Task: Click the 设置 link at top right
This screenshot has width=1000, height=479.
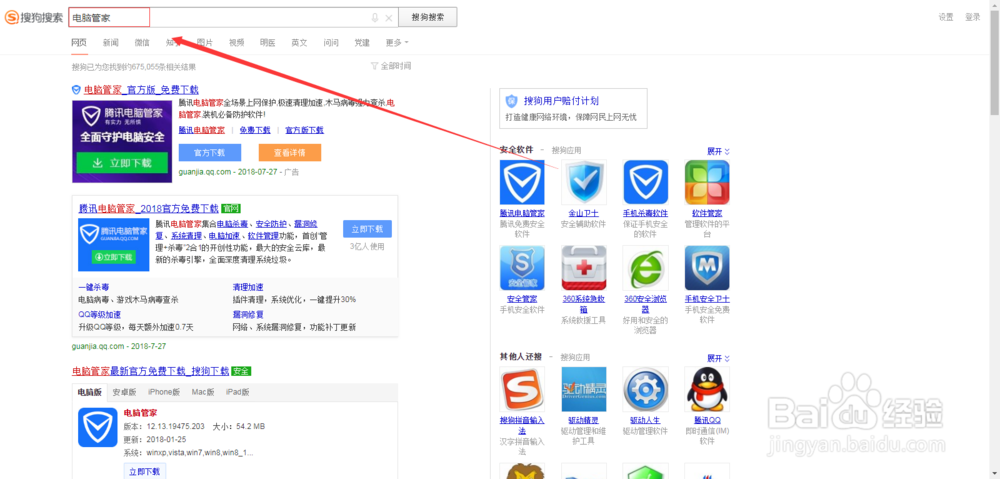Action: coord(946,17)
